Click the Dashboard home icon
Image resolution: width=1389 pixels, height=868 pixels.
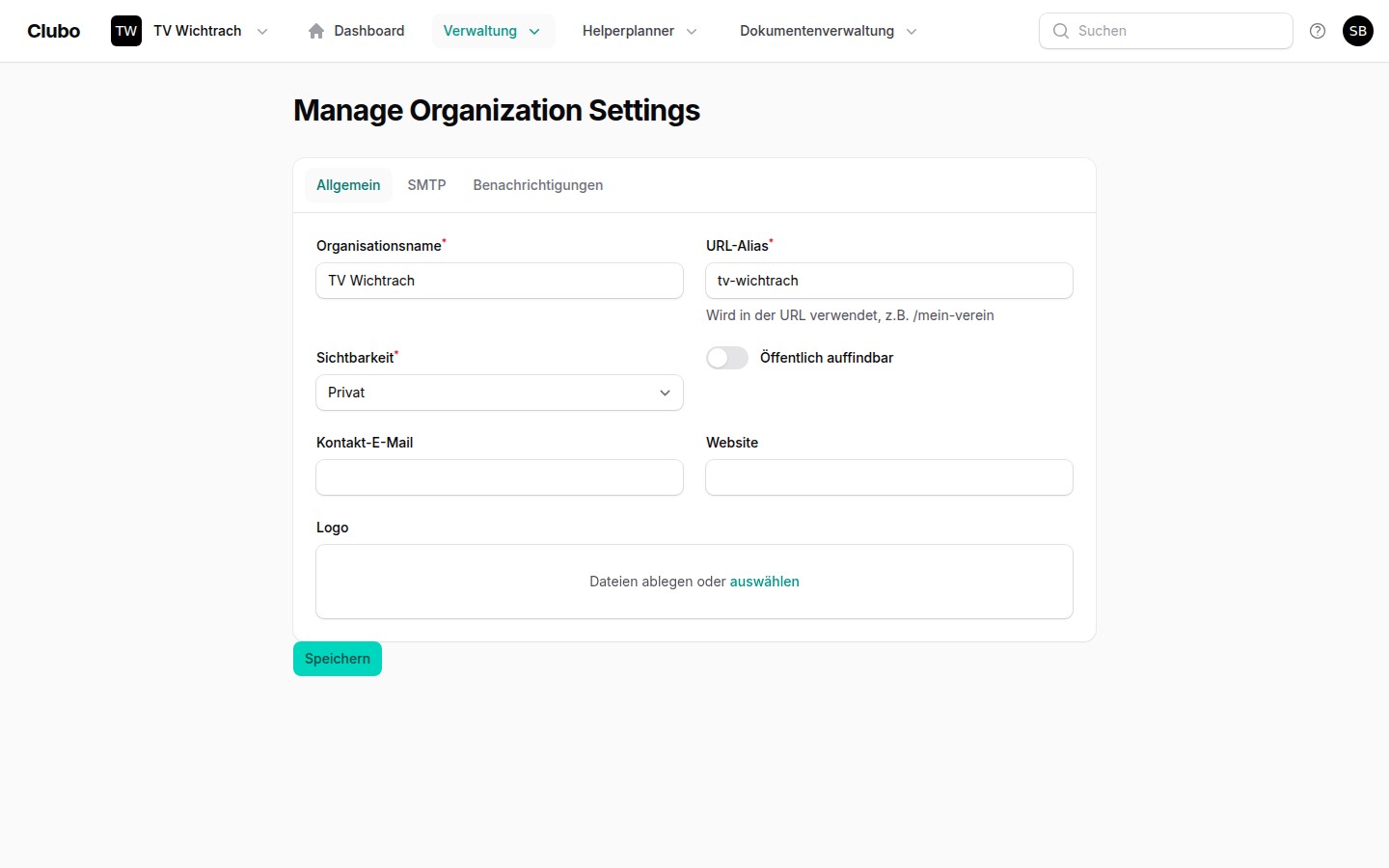click(x=316, y=31)
